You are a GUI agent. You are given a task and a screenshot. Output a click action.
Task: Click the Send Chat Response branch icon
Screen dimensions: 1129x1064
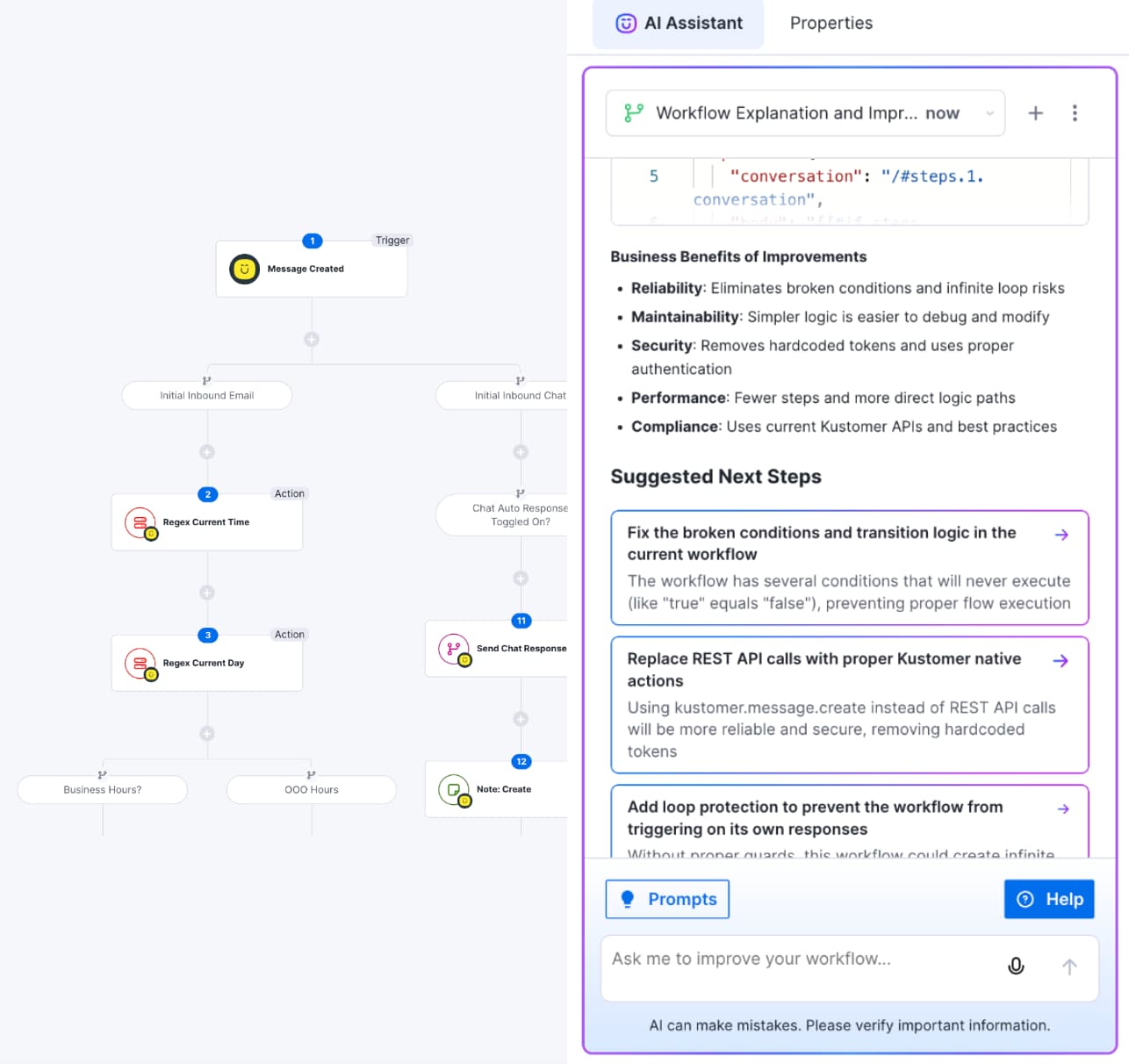(x=454, y=648)
